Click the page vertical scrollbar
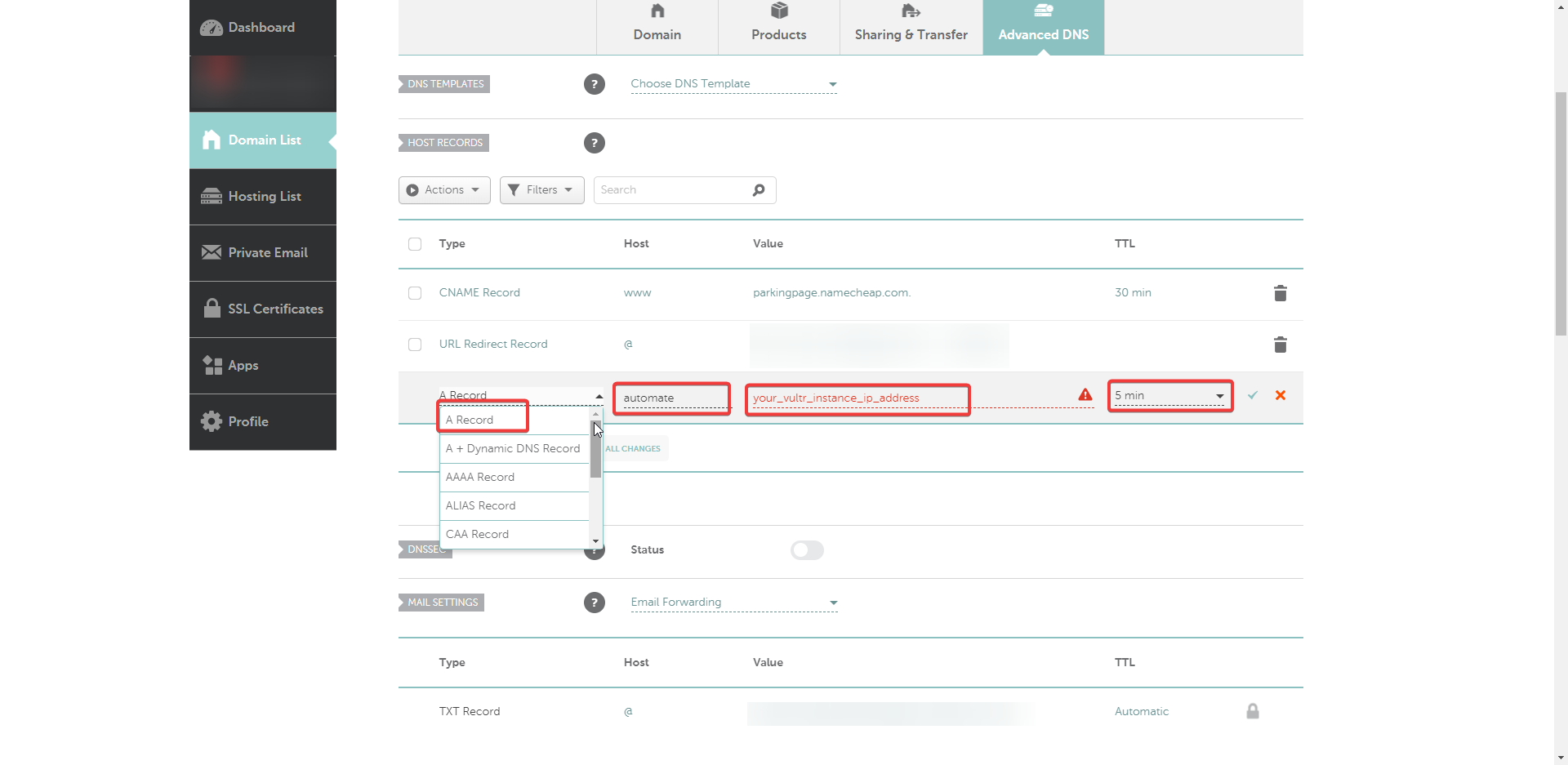The height and width of the screenshot is (765, 1568). coord(1561,214)
